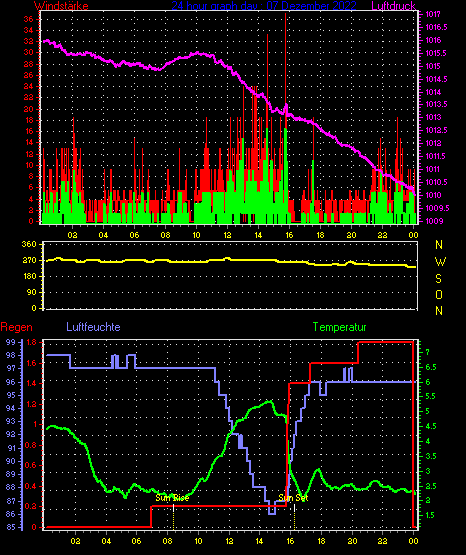Click the S compass direction label
466x555 pixels.
(x=438, y=279)
